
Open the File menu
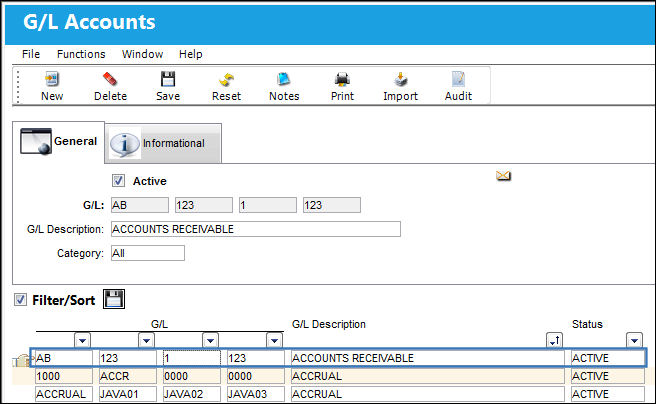pyautogui.click(x=31, y=54)
